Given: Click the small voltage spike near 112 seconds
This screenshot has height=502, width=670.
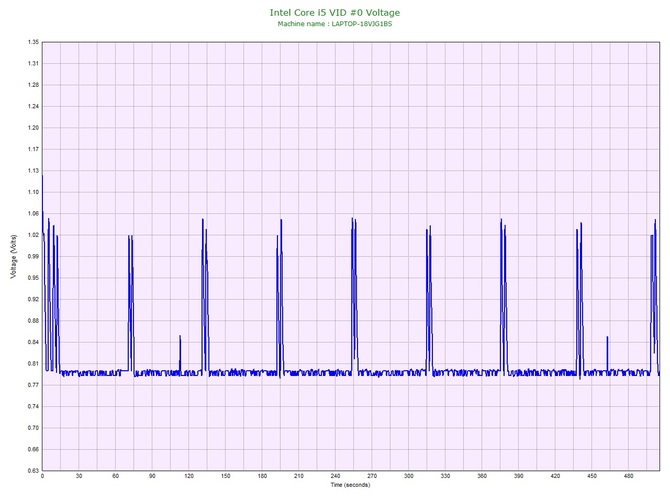Looking at the screenshot, I should tap(180, 340).
